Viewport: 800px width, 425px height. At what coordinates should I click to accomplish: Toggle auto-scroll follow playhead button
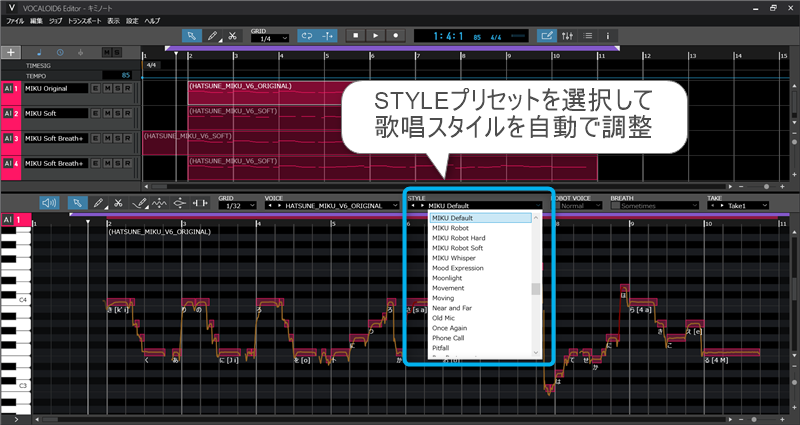coord(327,36)
